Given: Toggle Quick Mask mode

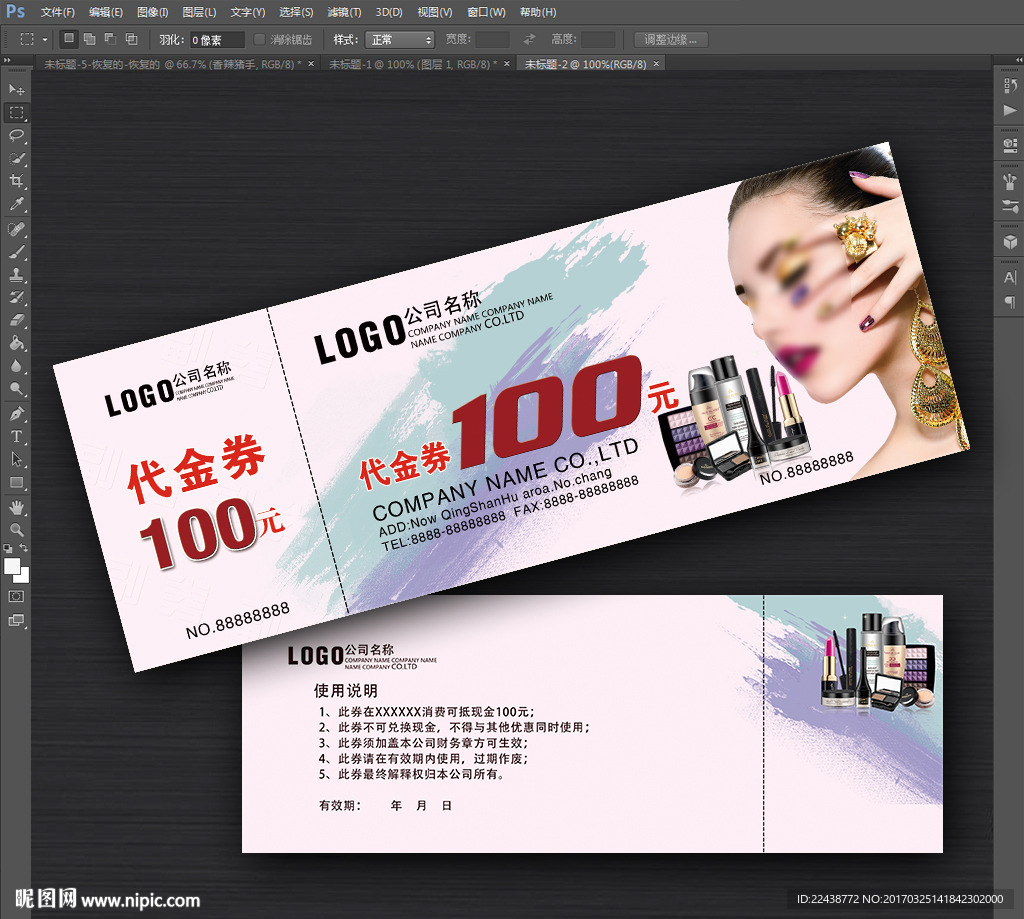Looking at the screenshot, I should tap(16, 596).
